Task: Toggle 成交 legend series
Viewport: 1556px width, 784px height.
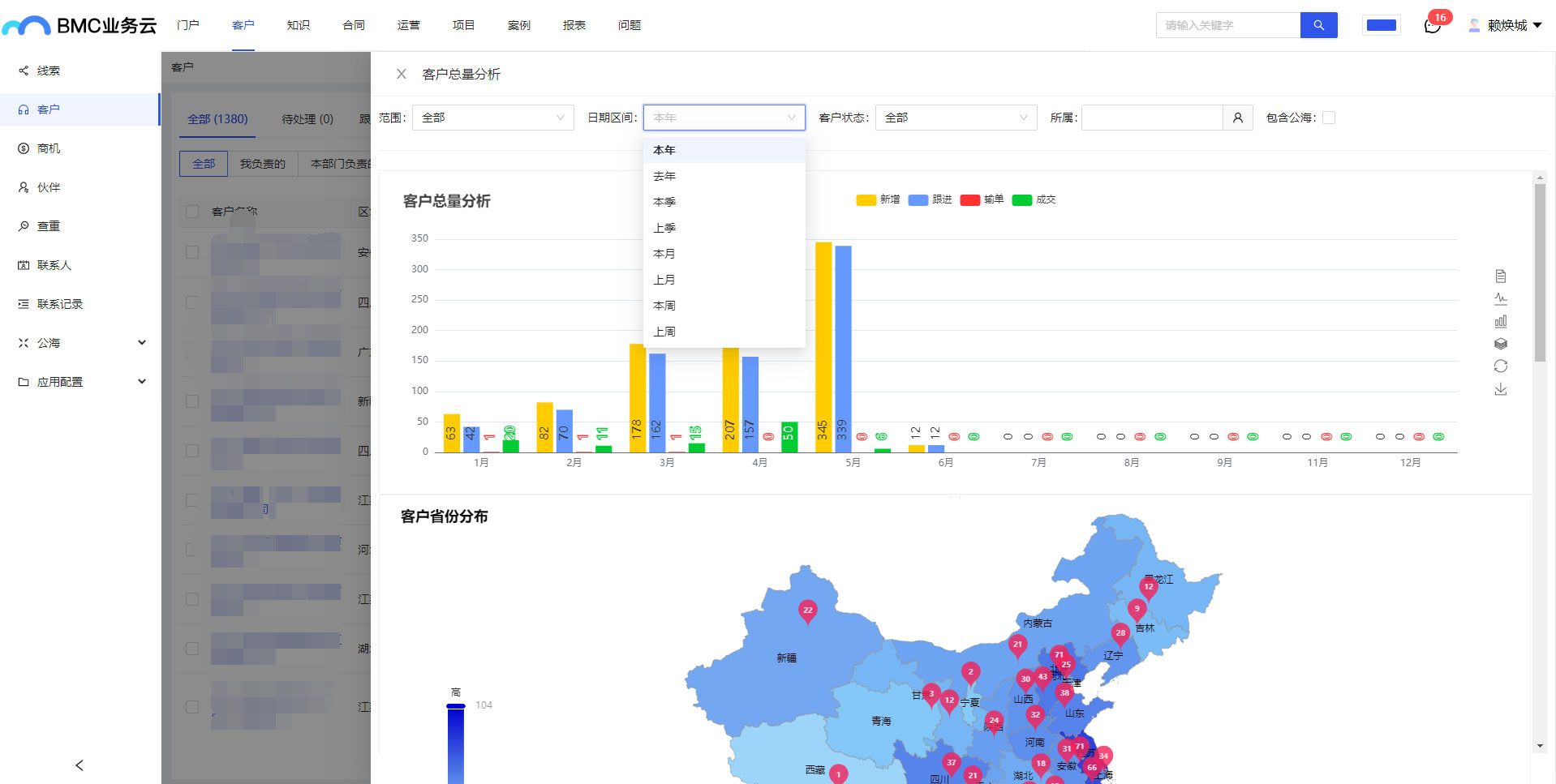Action: pyautogui.click(x=1034, y=199)
